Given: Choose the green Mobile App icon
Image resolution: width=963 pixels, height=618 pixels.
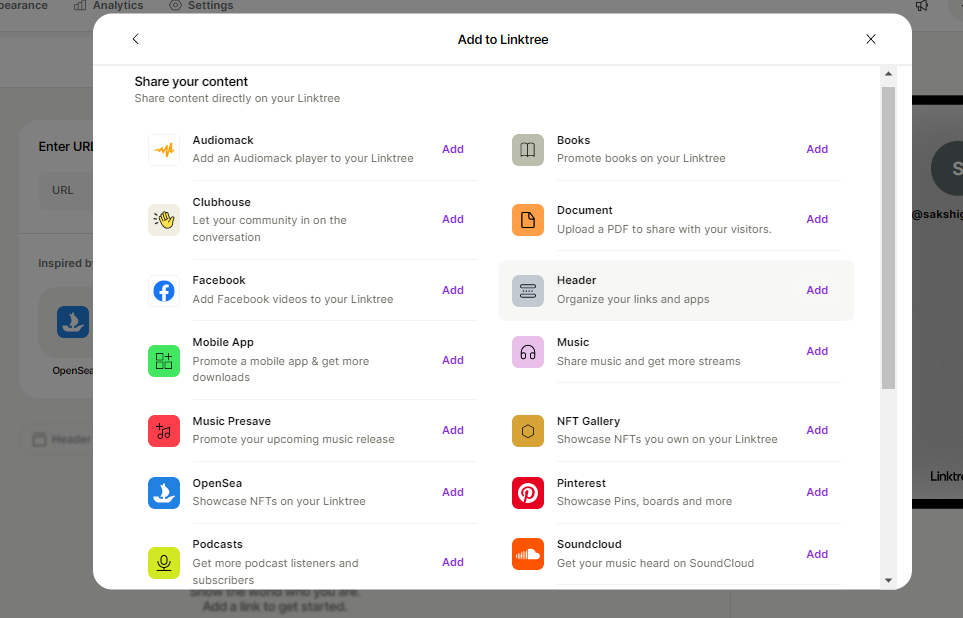Looking at the screenshot, I should [164, 361].
